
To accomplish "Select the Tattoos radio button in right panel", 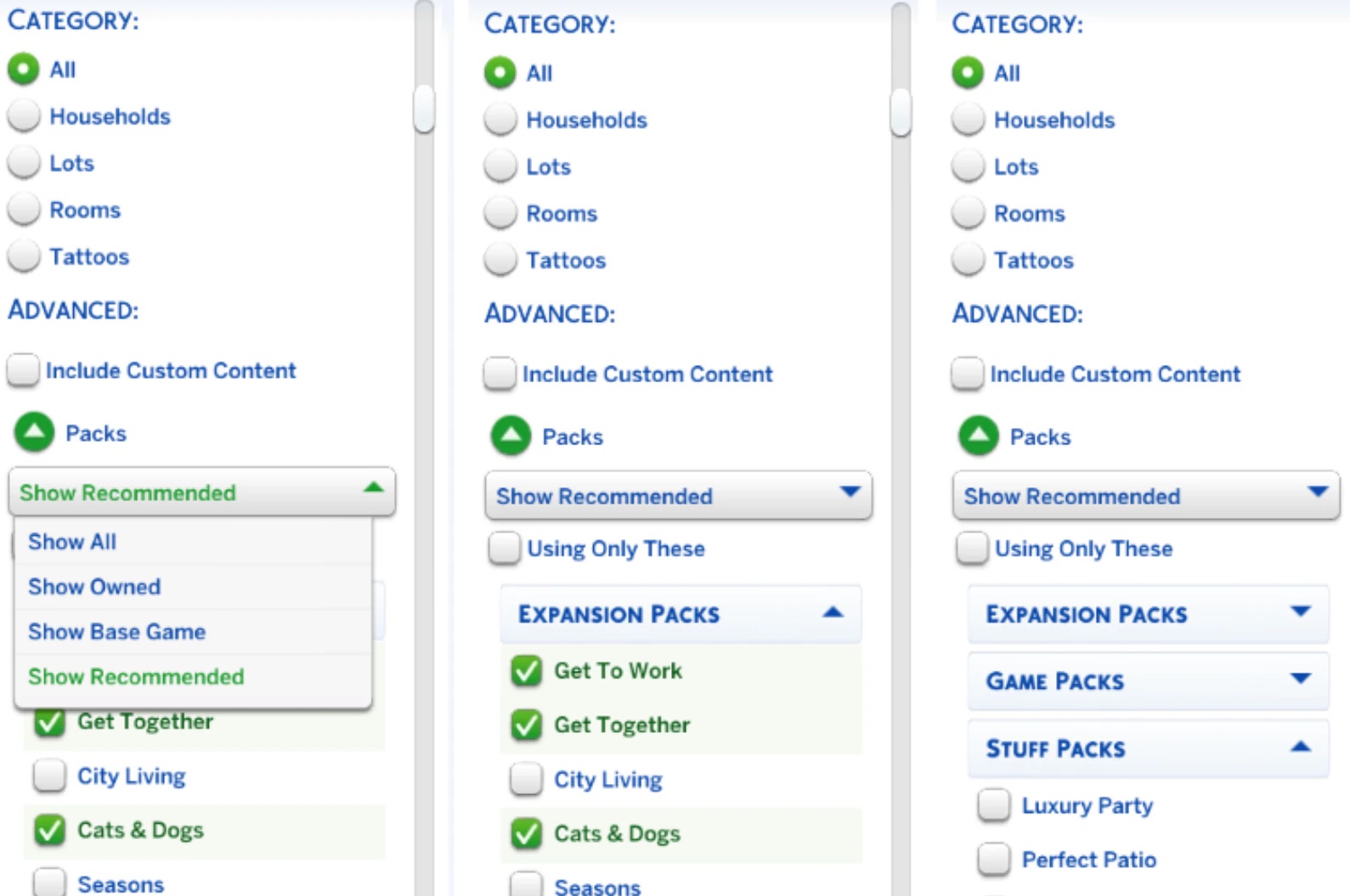I will pyautogui.click(x=968, y=260).
